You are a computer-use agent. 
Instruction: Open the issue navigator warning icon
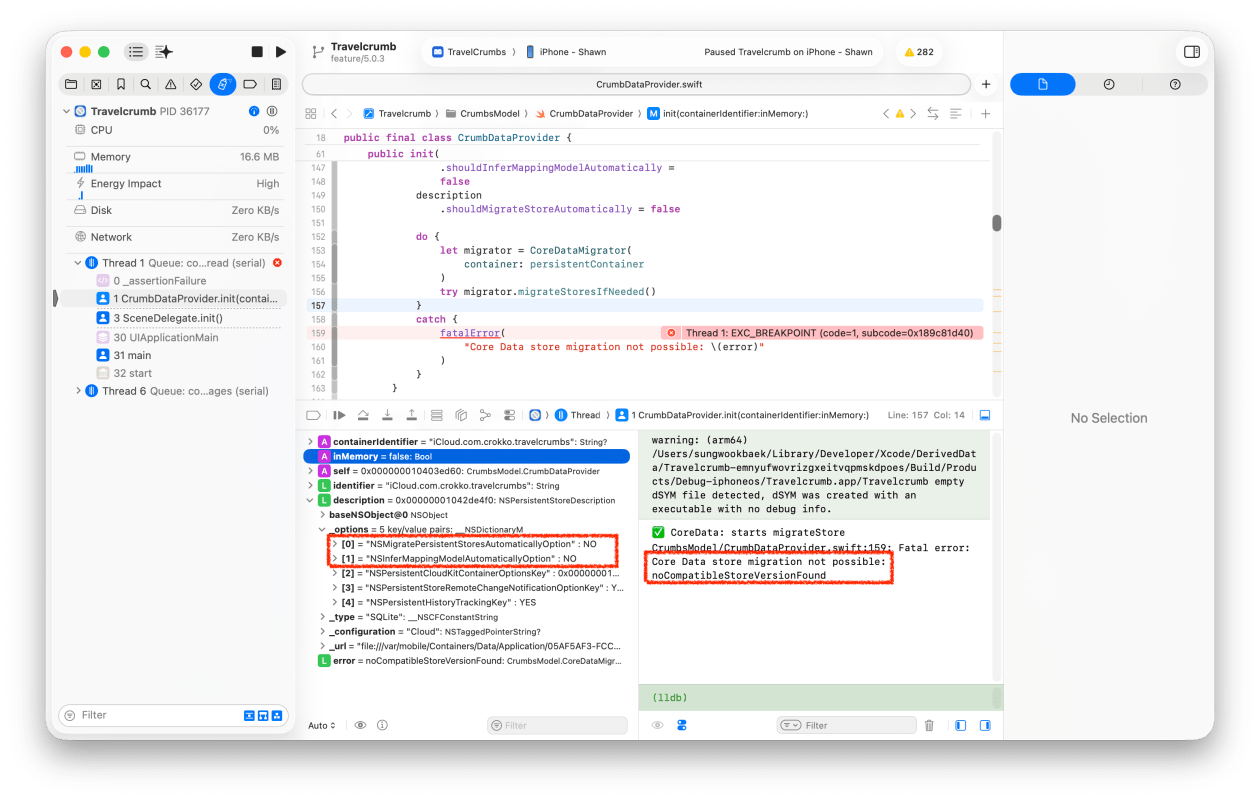pos(171,85)
